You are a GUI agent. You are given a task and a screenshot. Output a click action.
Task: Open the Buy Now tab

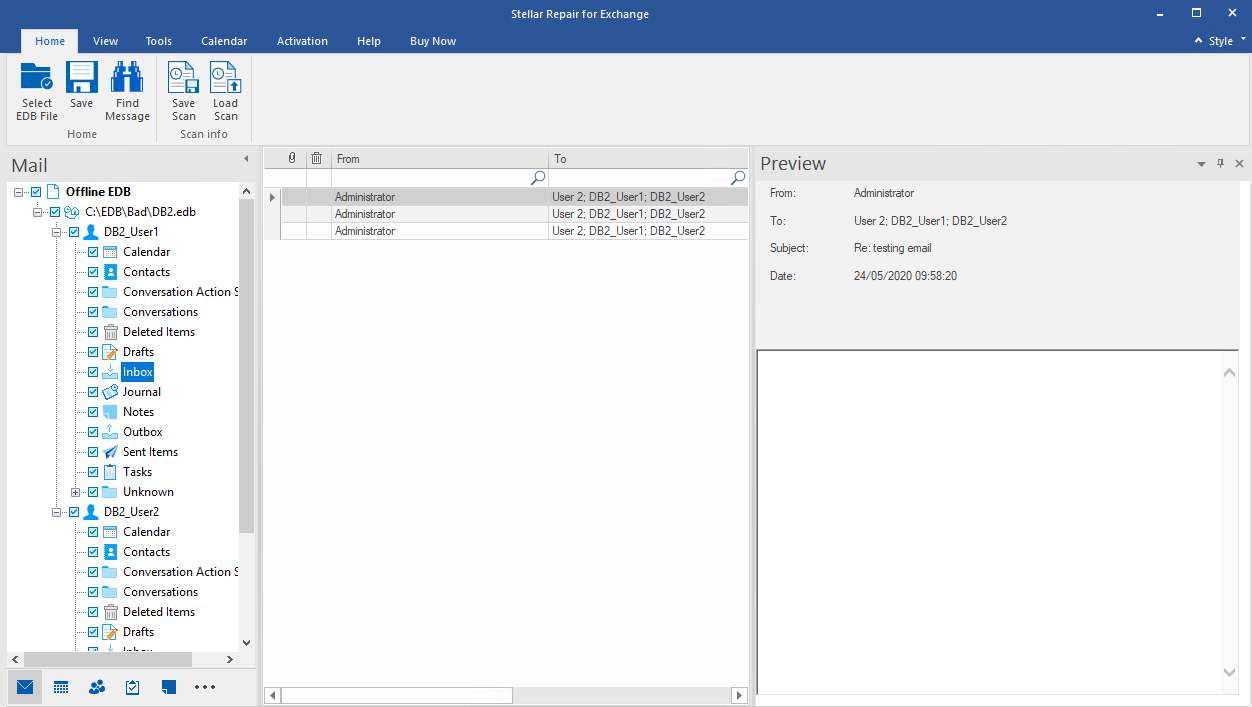(433, 41)
